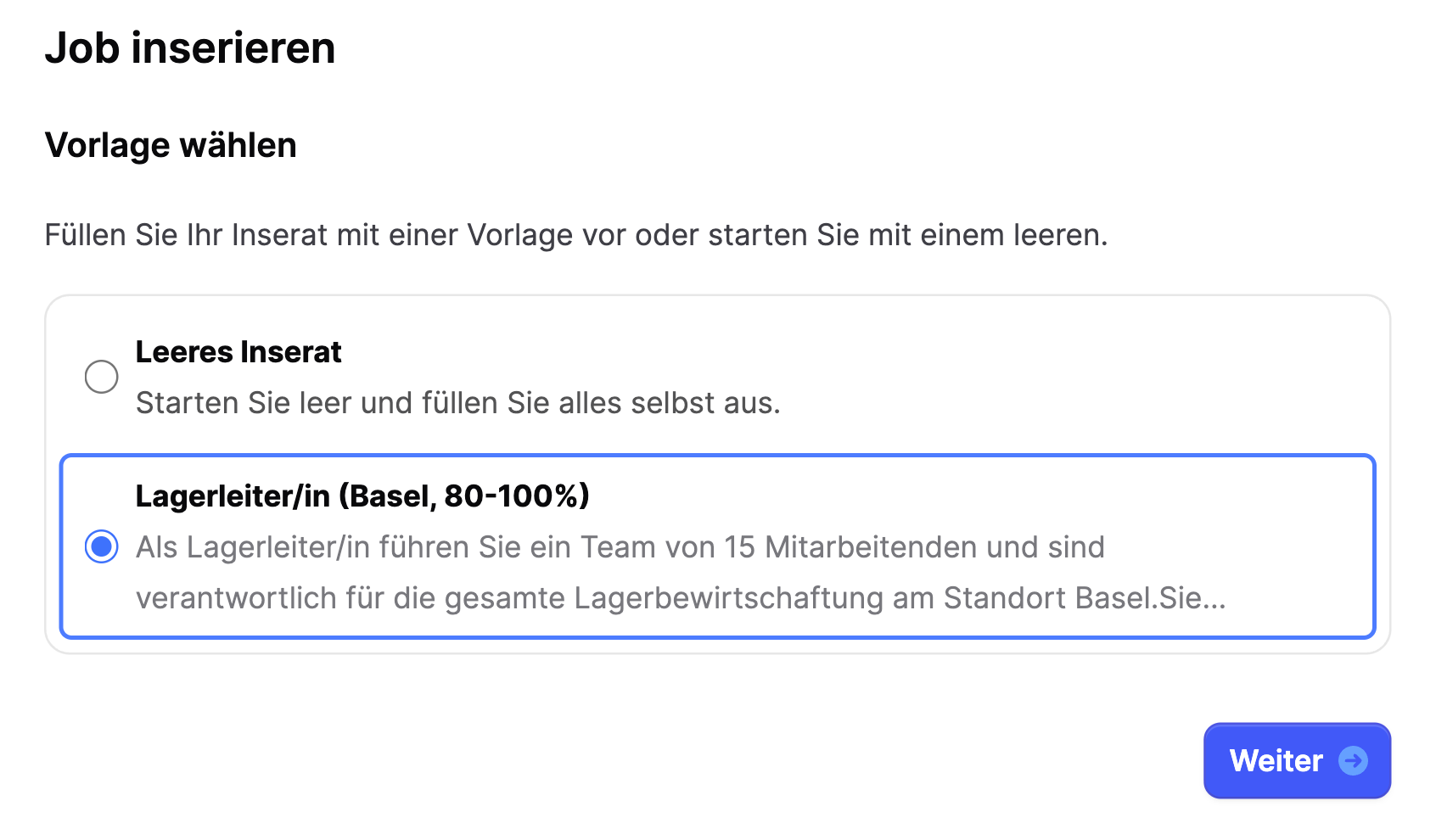Click the Vorlage wählen section title
This screenshot has width=1436, height=840.
[171, 145]
